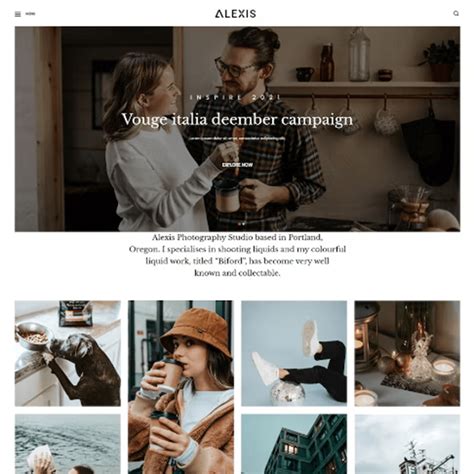Click the Alexis Photography Studio intro paragraph
This screenshot has height=474, width=474.
[237, 255]
